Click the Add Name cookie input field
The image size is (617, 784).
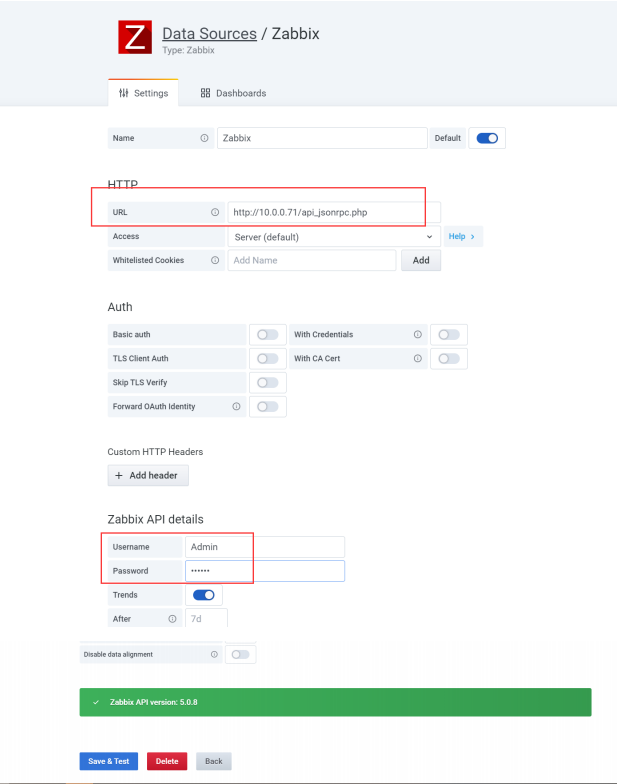click(312, 260)
